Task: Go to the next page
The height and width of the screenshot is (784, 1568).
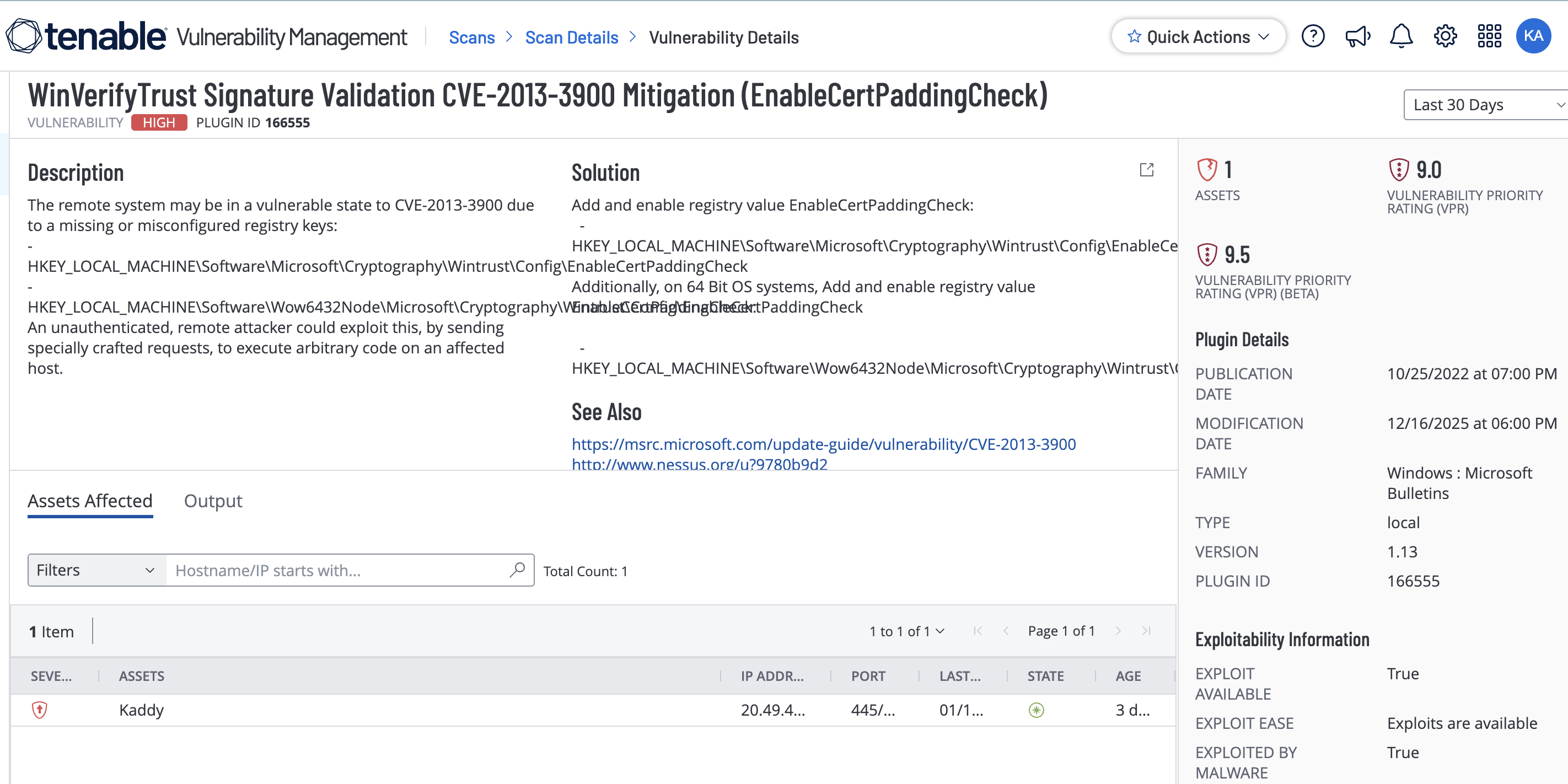Action: (x=1118, y=631)
